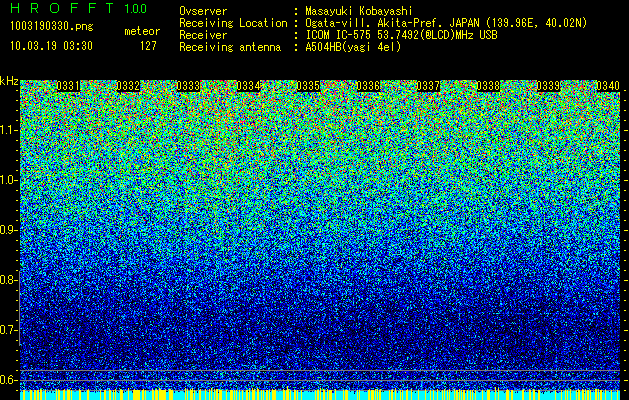The image size is (629, 400).
Task: Click the Receiving antenna field label
Action: point(230,47)
